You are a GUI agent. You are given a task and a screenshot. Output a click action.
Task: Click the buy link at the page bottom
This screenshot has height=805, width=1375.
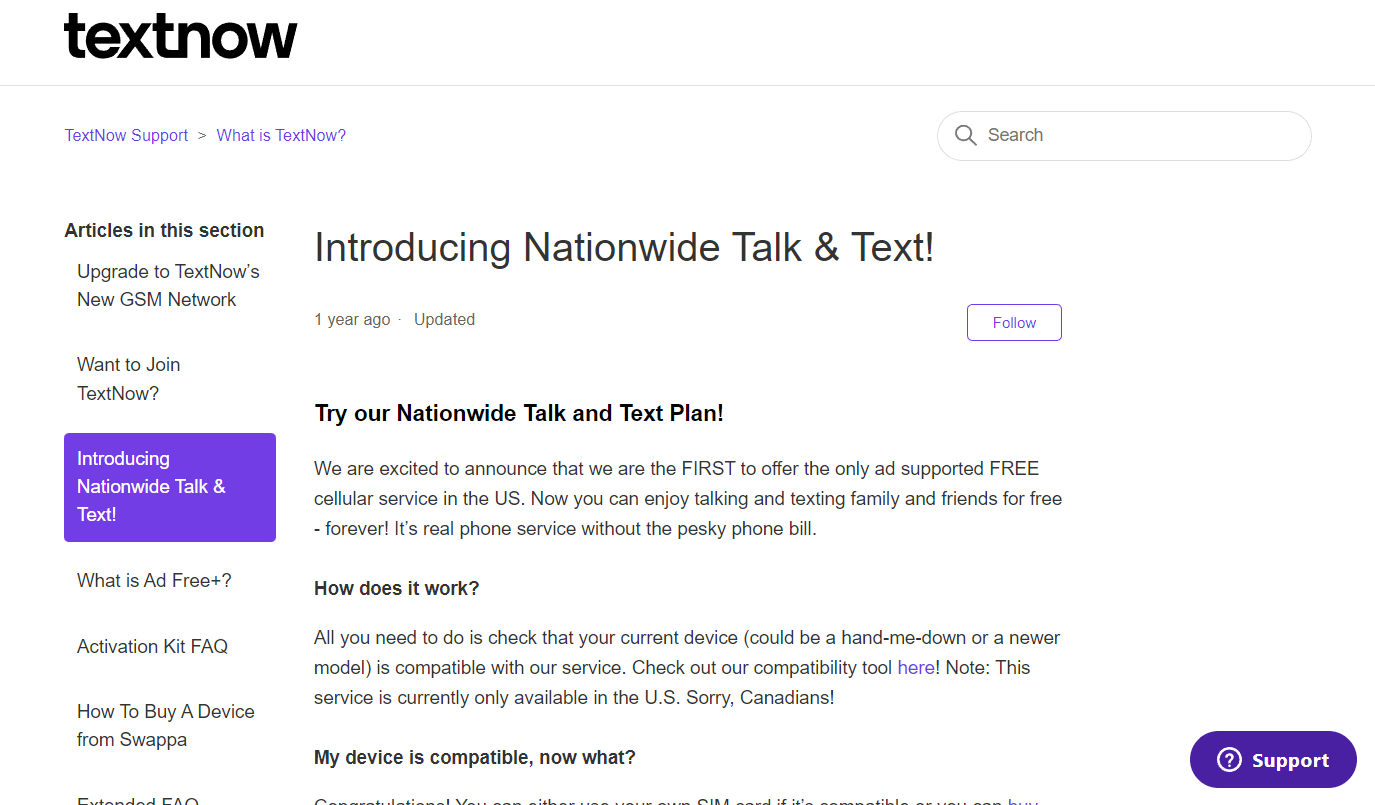(1023, 800)
